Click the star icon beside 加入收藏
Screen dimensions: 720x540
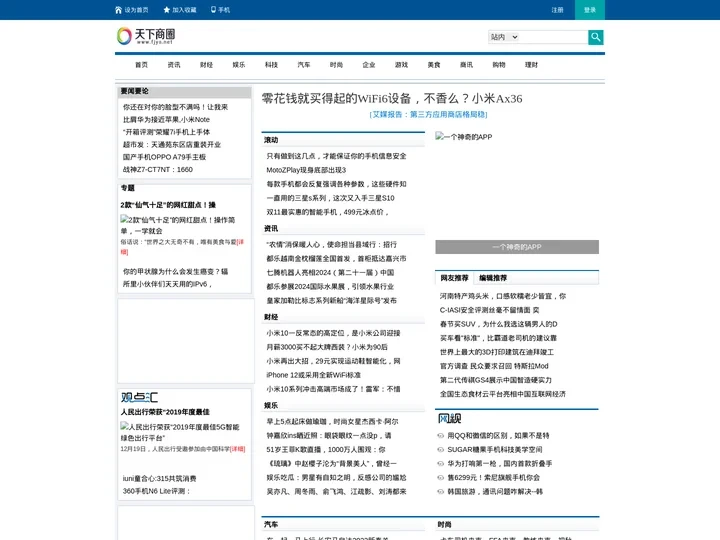[167, 10]
